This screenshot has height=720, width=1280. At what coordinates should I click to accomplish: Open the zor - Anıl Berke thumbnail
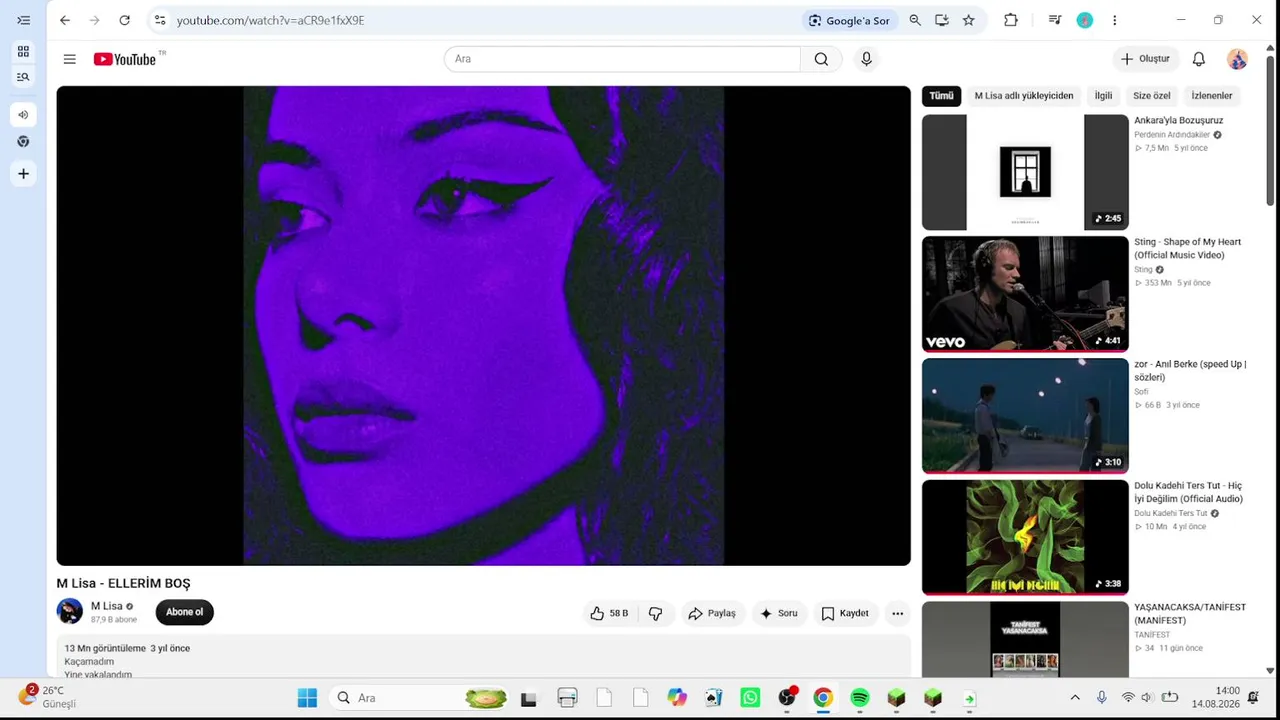(1025, 416)
